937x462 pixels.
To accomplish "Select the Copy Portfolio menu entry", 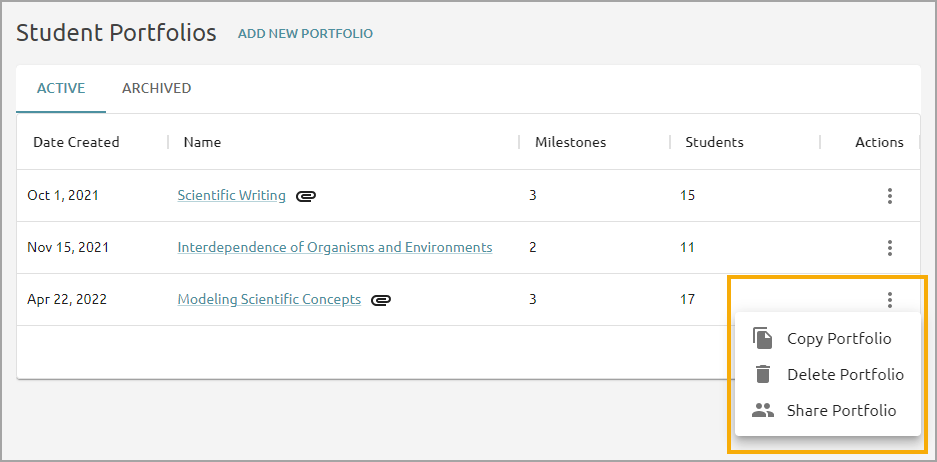I will (x=828, y=338).
